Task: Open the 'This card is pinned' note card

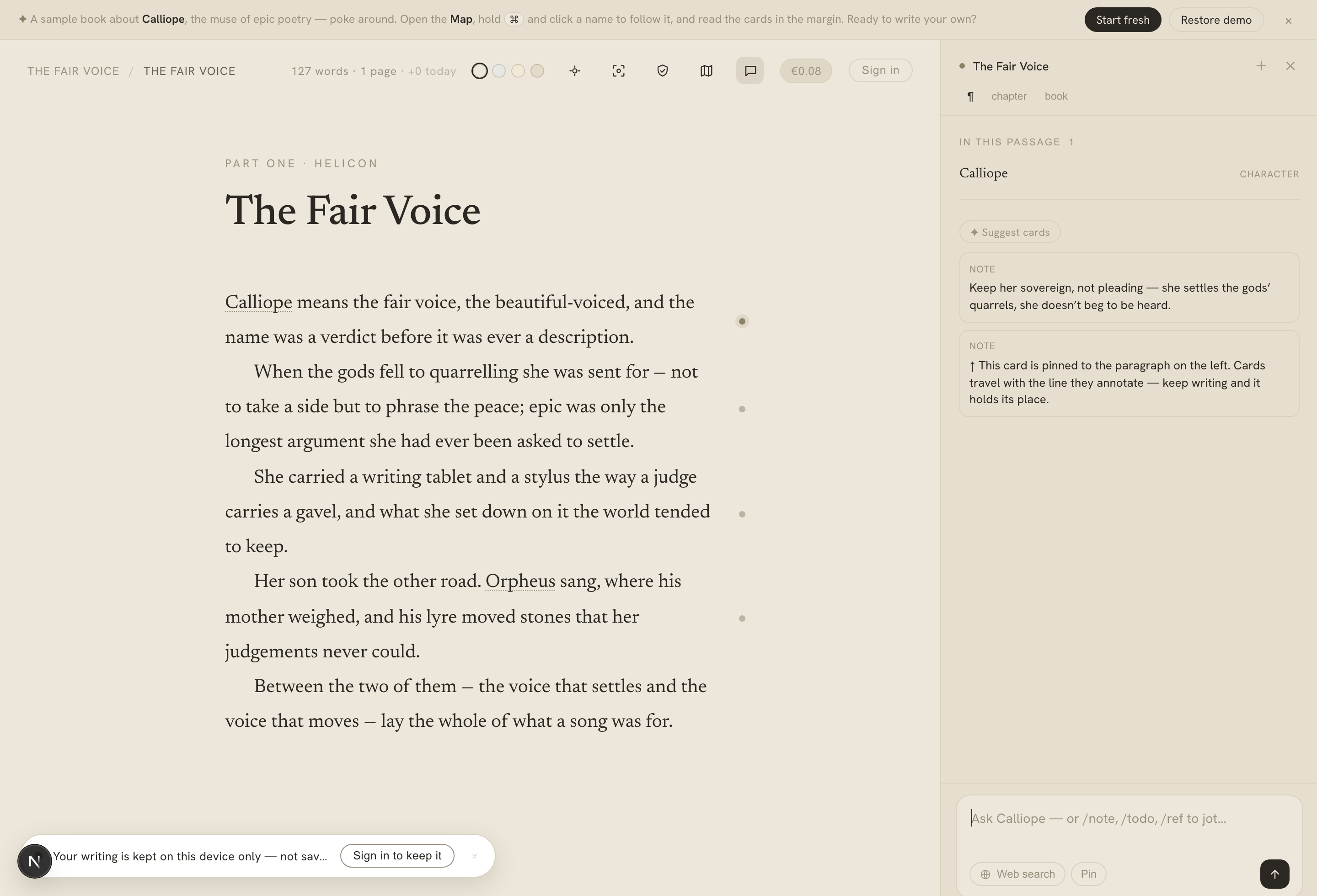Action: pos(1129,374)
